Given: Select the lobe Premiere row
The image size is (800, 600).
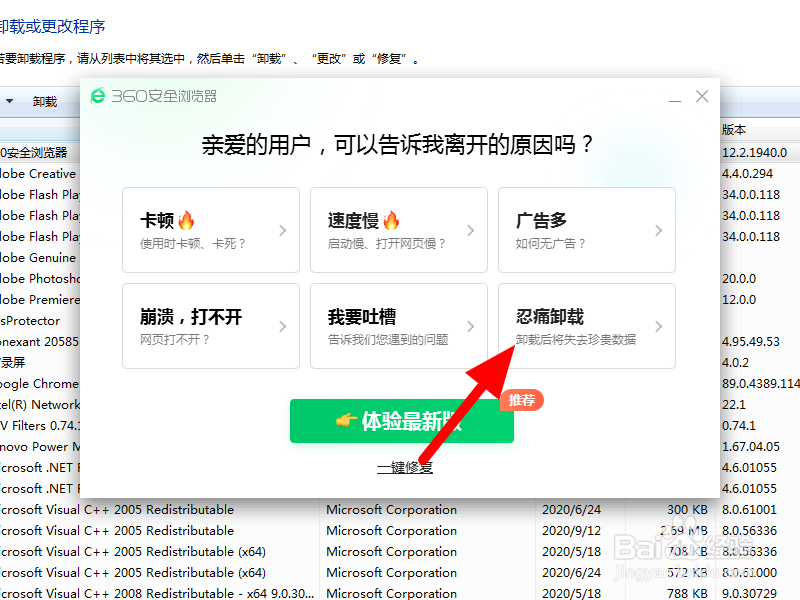Looking at the screenshot, I should tap(40, 299).
